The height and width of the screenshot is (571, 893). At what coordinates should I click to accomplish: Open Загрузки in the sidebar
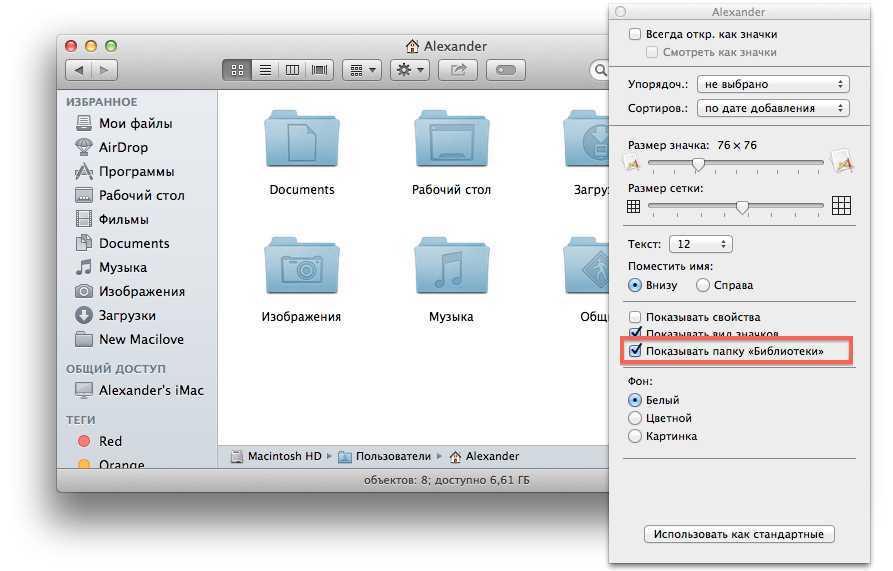(x=116, y=315)
